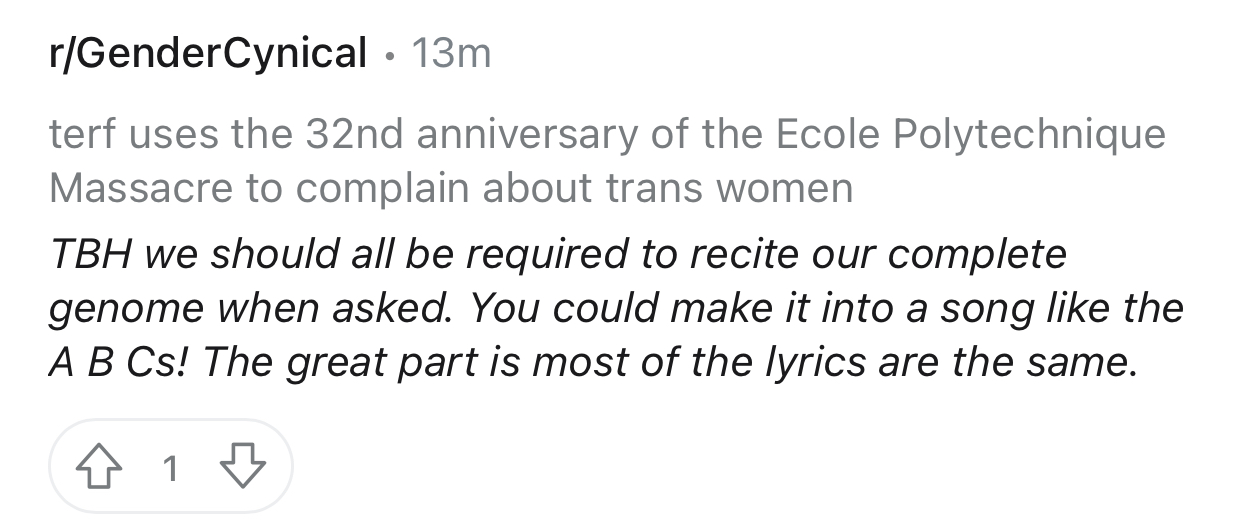This screenshot has height=529, width=1242.
Task: Downvote the comment with the down arrow
Action: click(x=241, y=466)
